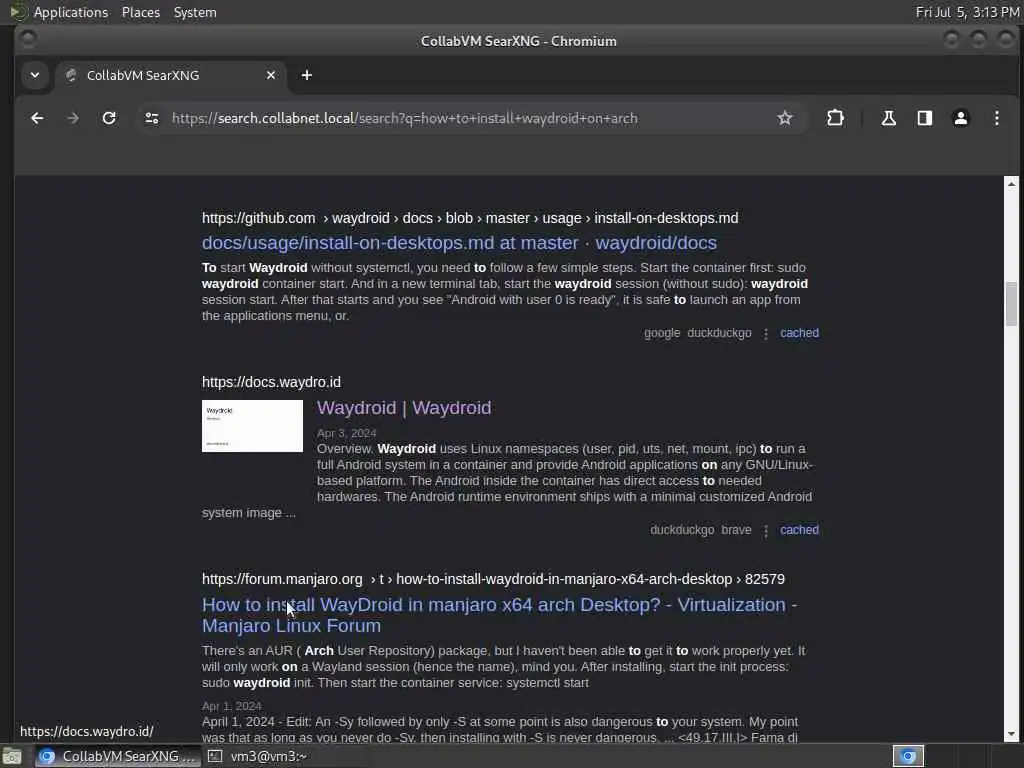The image size is (1024, 768).
Task: Open more options dots for GitHub result
Action: tap(766, 334)
